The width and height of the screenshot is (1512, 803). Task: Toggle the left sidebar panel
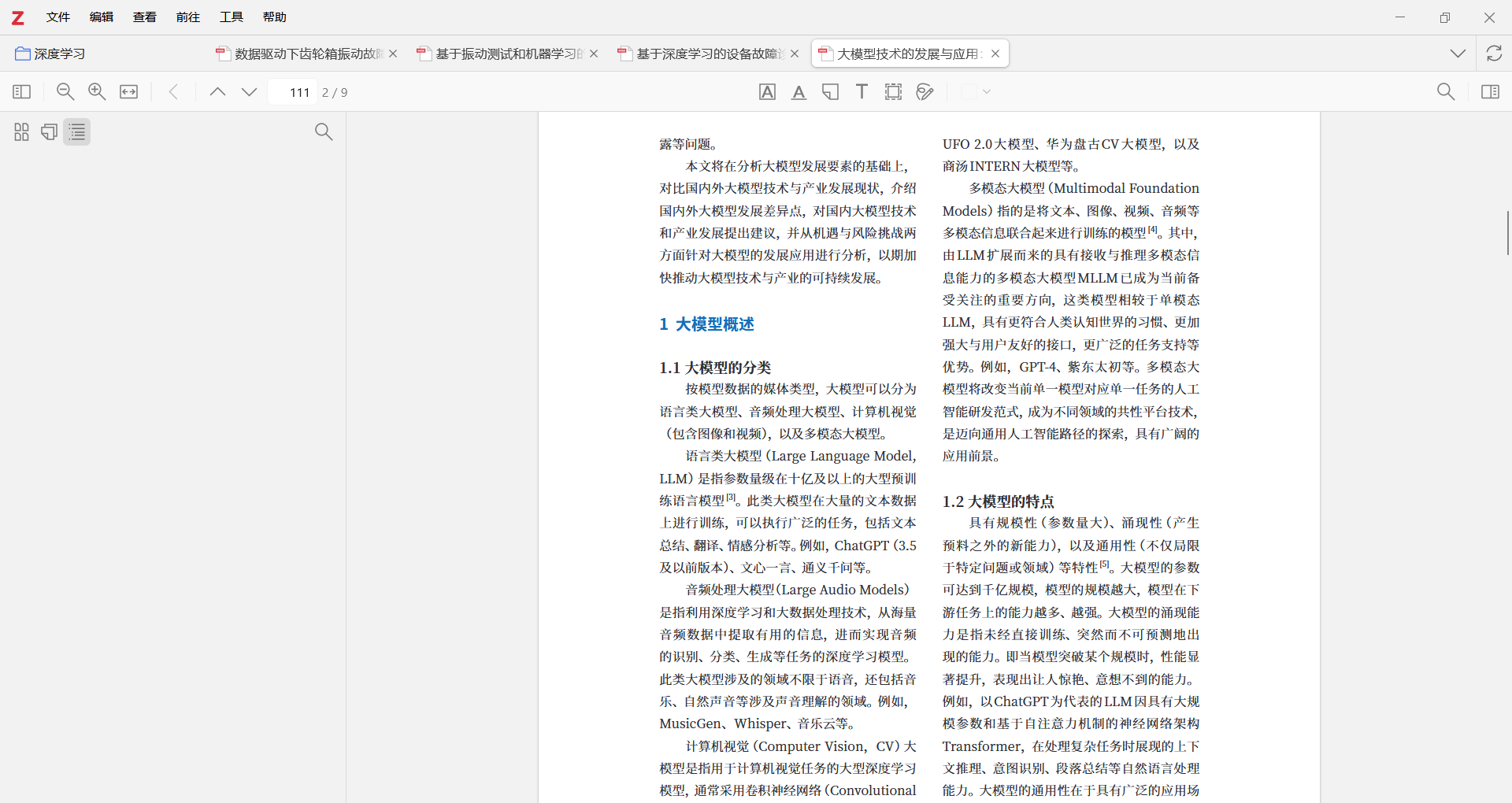(22, 92)
